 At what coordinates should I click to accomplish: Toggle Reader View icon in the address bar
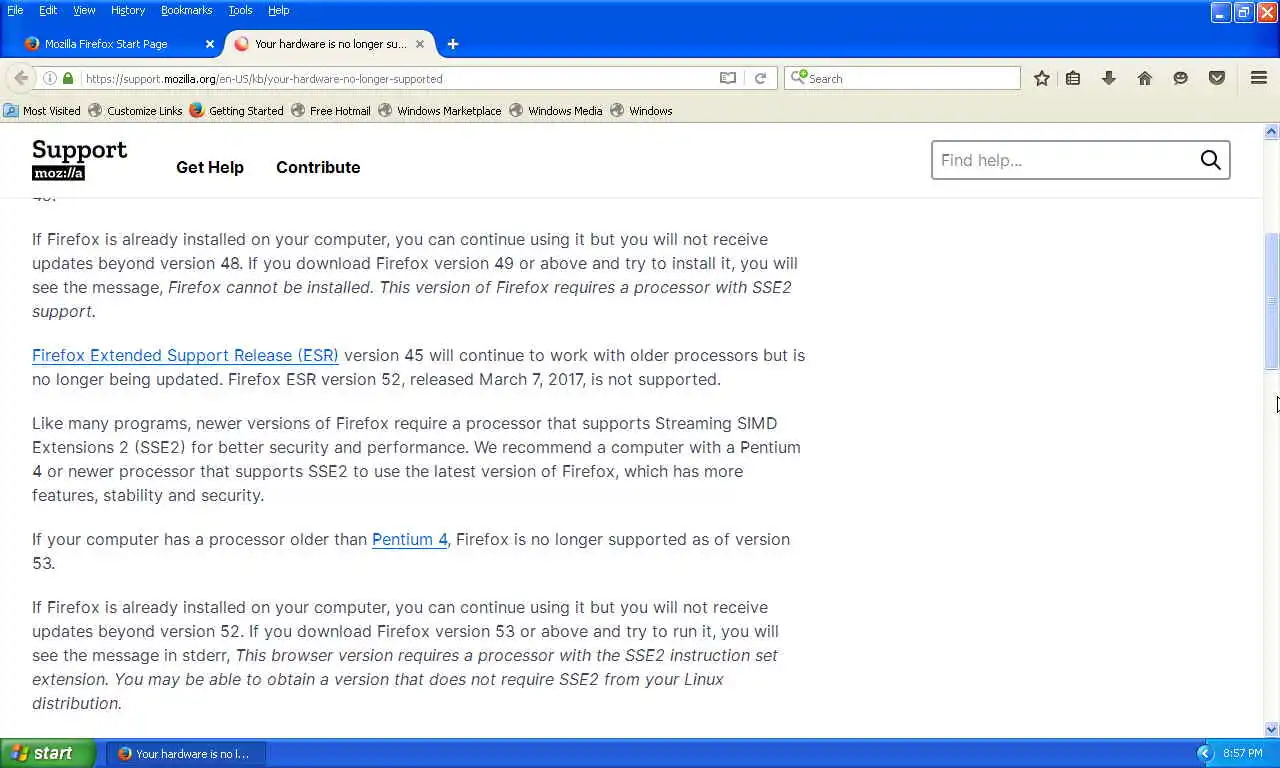pyautogui.click(x=728, y=78)
